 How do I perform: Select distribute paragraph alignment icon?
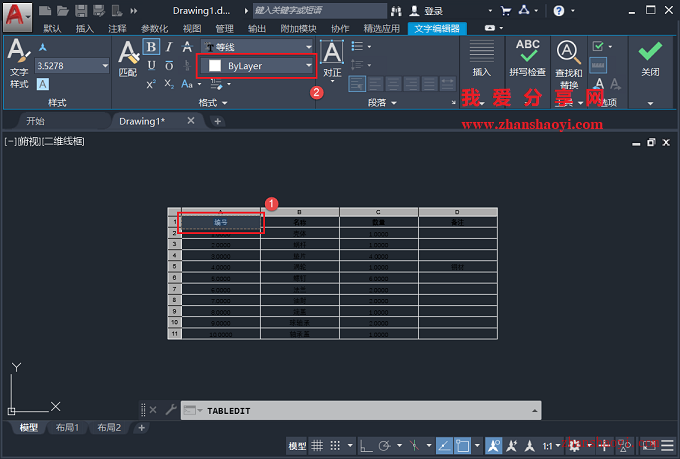(x=447, y=84)
